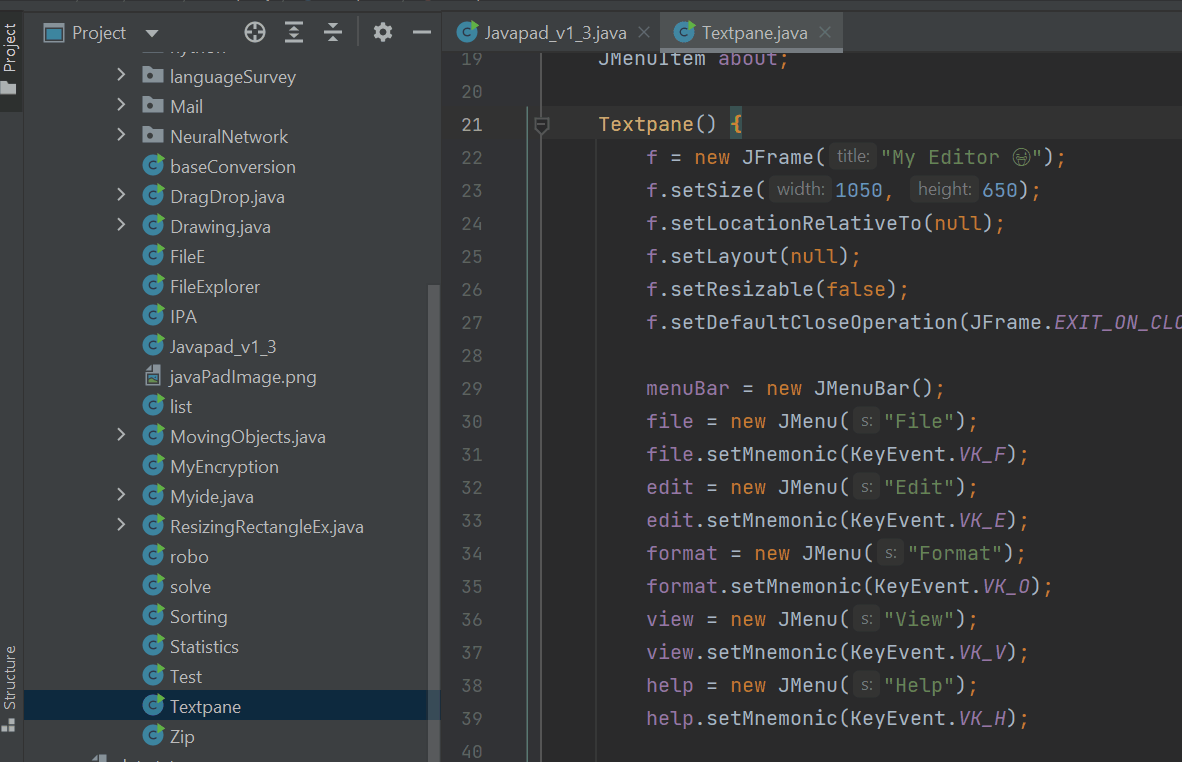Select the Mail folder in tree
The height and width of the screenshot is (762, 1182).
coord(186,107)
